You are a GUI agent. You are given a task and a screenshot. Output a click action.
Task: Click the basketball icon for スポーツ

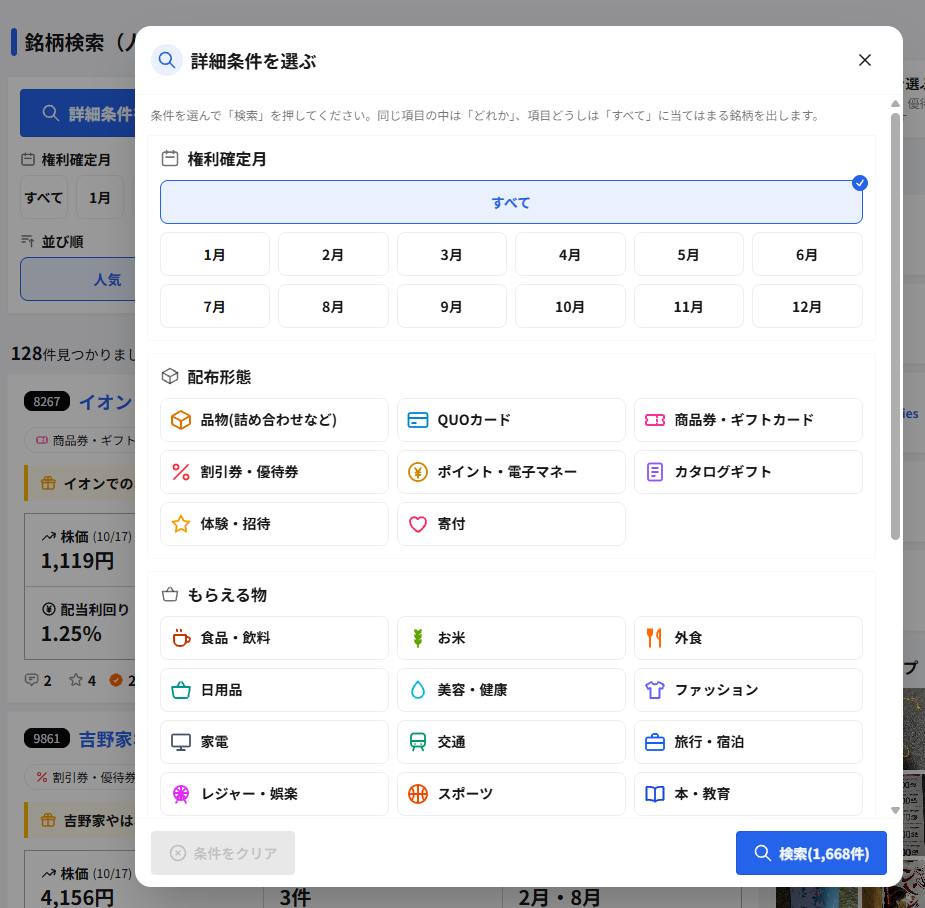(x=418, y=794)
